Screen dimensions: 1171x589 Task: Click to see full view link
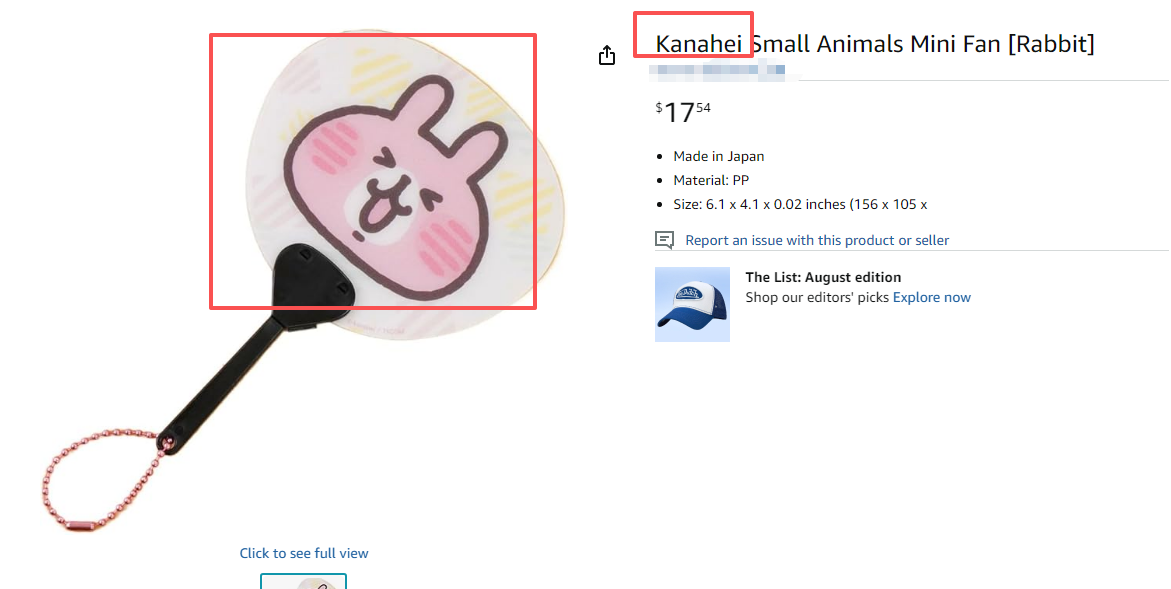[x=304, y=553]
